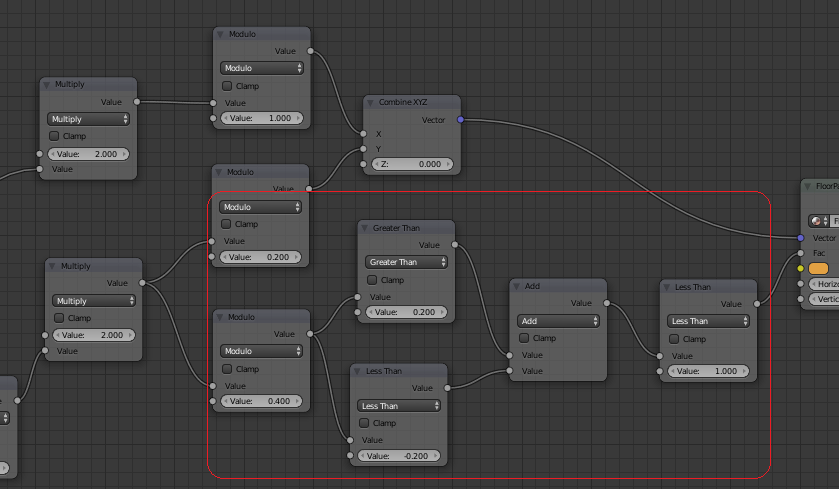Image resolution: width=839 pixels, height=489 pixels.
Task: Click the labeled Value input socket on Less Than 1.000 node
Action: pyautogui.click(x=660, y=356)
